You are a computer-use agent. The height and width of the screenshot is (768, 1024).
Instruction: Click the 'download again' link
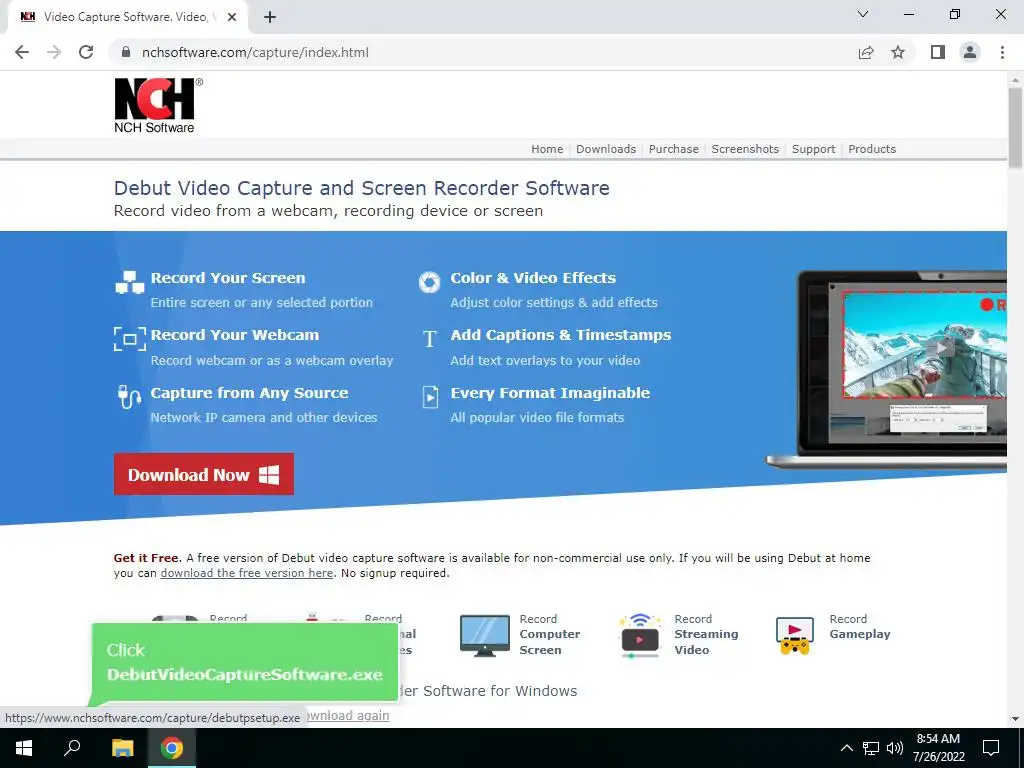coord(346,715)
